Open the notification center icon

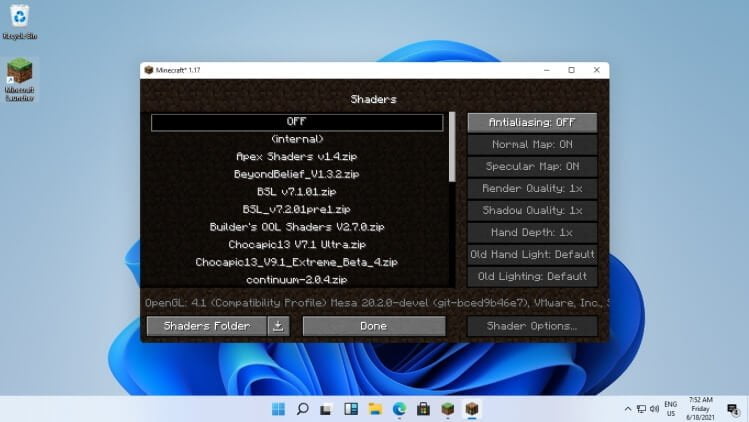coord(732,409)
